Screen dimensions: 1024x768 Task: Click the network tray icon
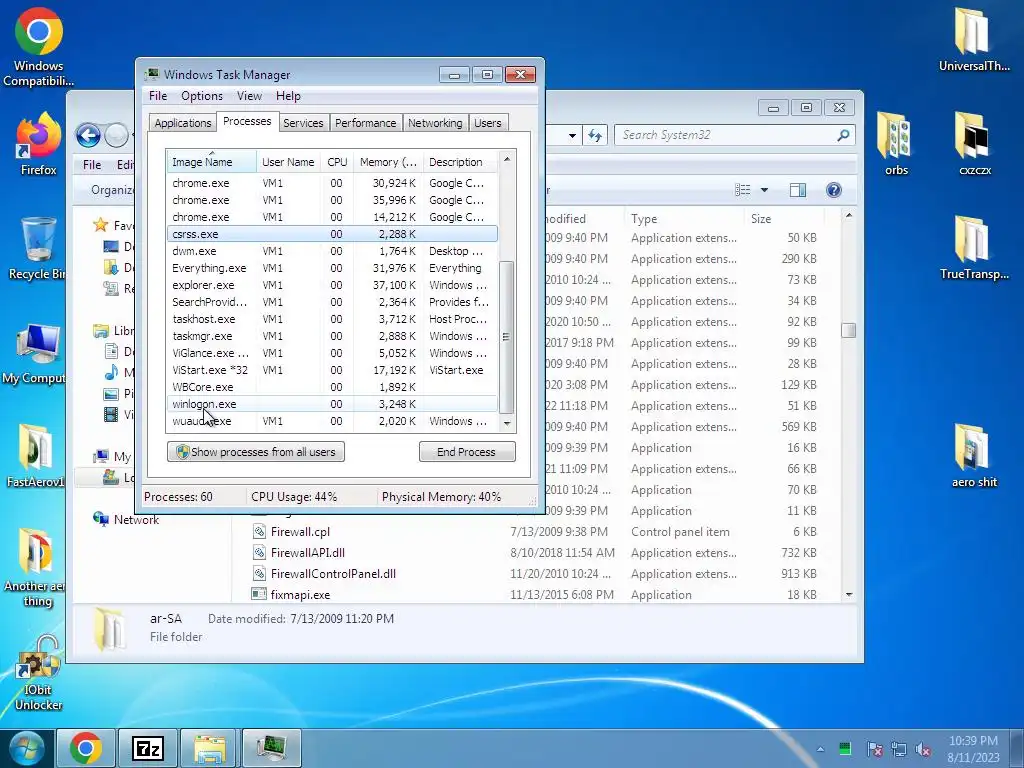point(899,749)
